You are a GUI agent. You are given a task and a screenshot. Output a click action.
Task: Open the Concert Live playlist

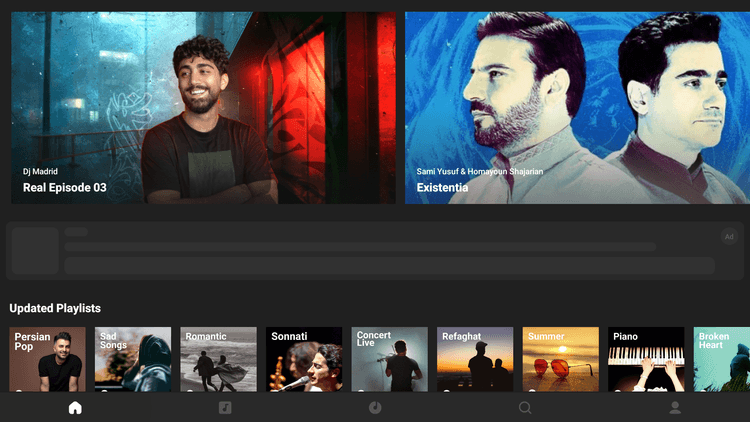tap(389, 359)
